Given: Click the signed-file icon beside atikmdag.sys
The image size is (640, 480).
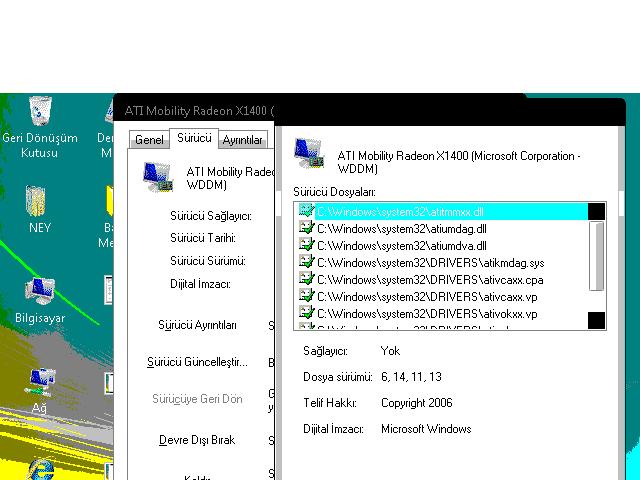Looking at the screenshot, I should pyautogui.click(x=307, y=262).
